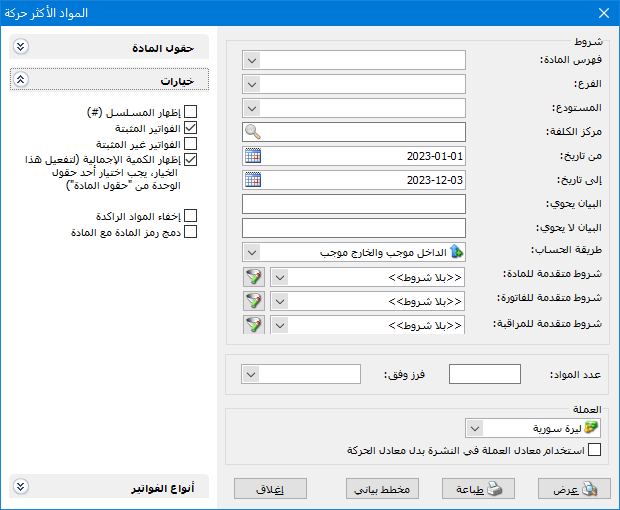Click the البيان لا يحوي input field
620x510 pixels.
(x=354, y=229)
